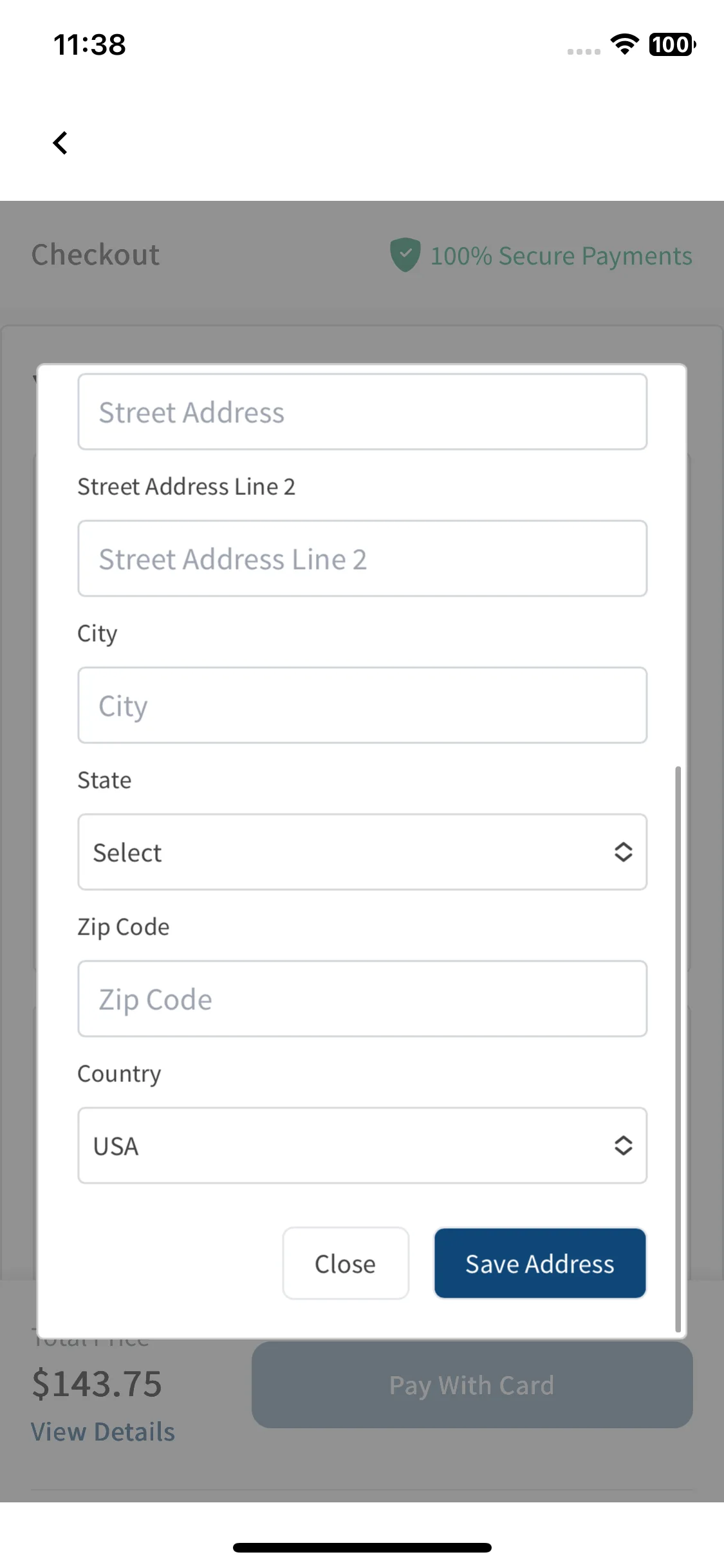724x1568 pixels.
Task: Focus the City input field
Action: coord(362,705)
